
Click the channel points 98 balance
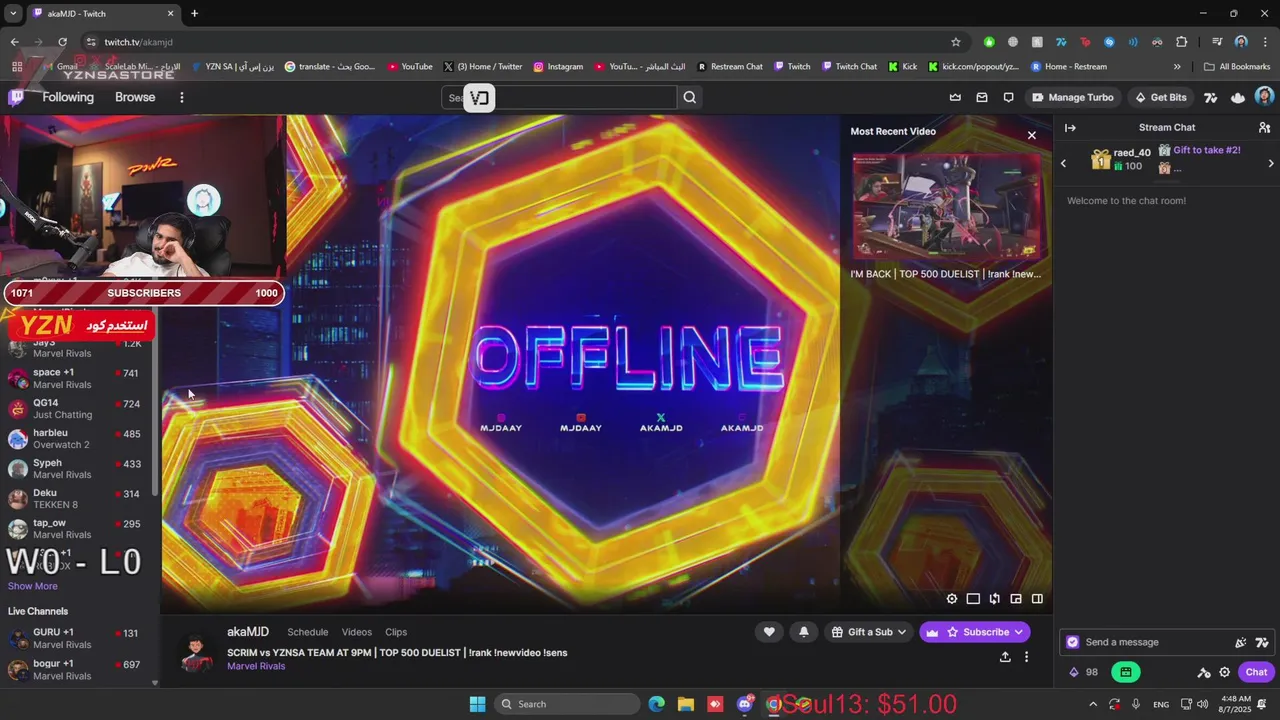tap(1083, 672)
